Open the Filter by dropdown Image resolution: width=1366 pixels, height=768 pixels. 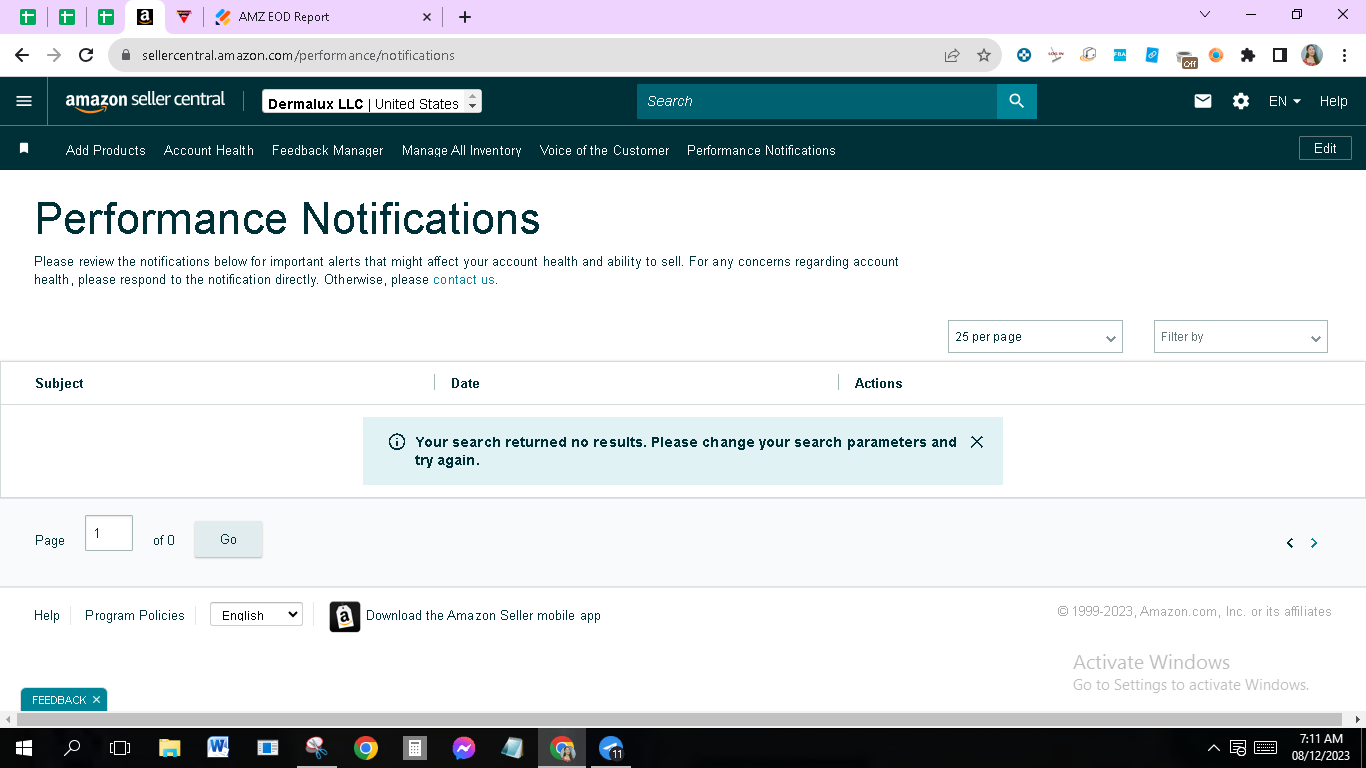(x=1240, y=337)
